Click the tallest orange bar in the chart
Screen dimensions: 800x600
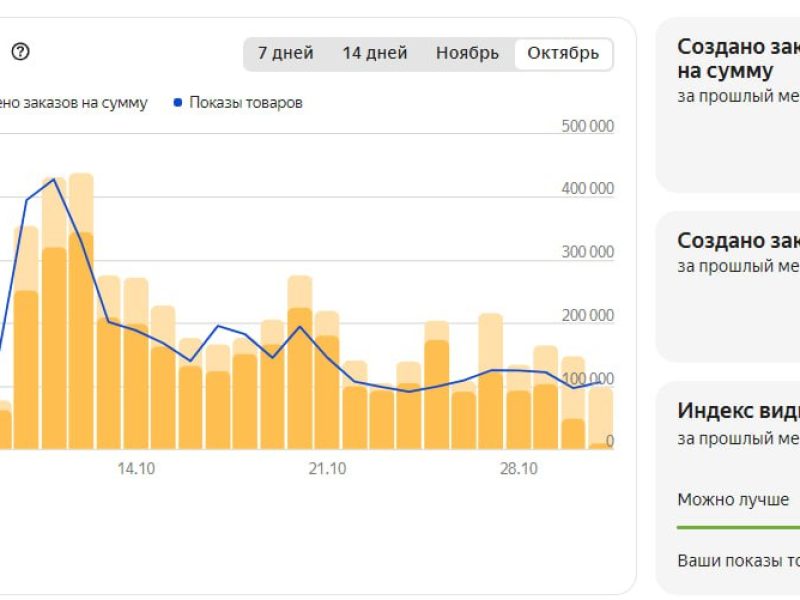click(81, 340)
